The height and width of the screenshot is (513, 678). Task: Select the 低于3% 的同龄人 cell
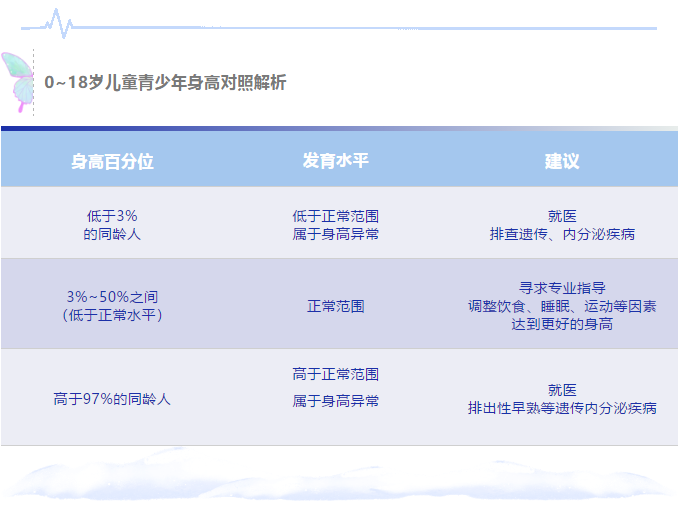coord(112,224)
